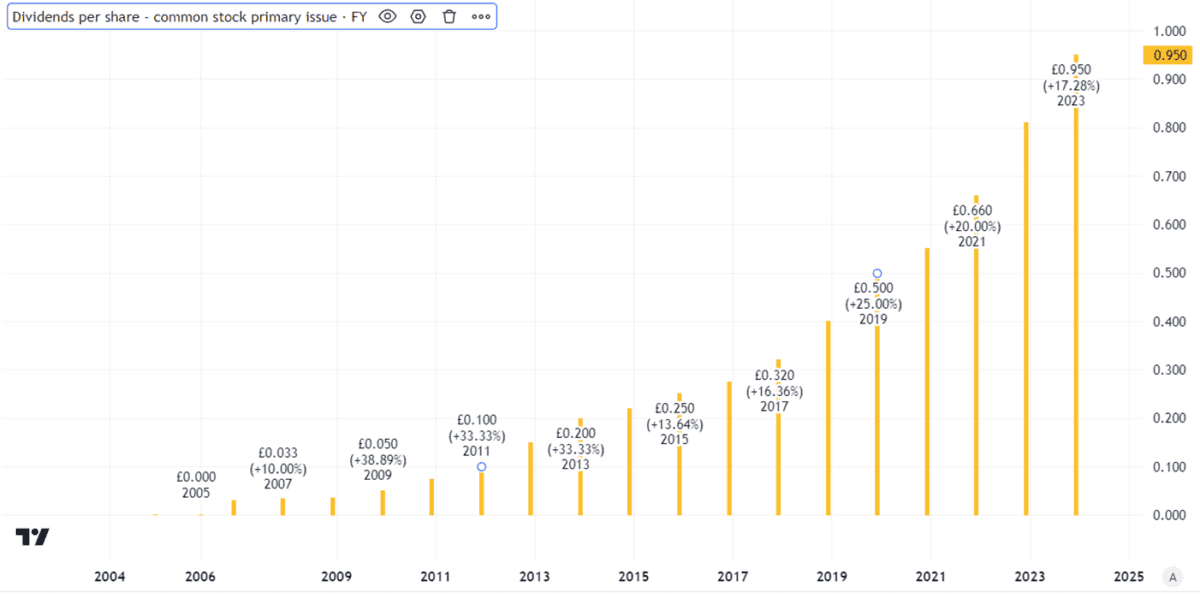
Task: Click blue circle marker on 2011 bar
Action: [x=481, y=467]
